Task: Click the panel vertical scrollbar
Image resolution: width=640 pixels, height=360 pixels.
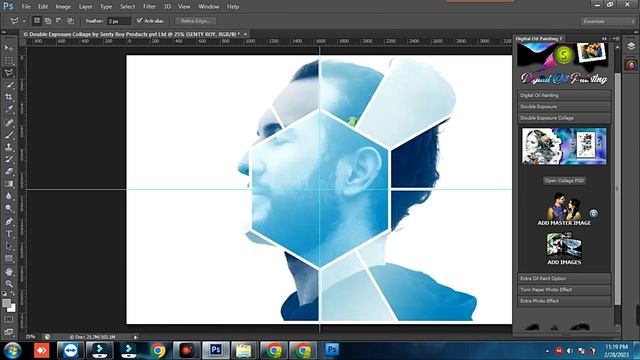Action: [x=618, y=188]
